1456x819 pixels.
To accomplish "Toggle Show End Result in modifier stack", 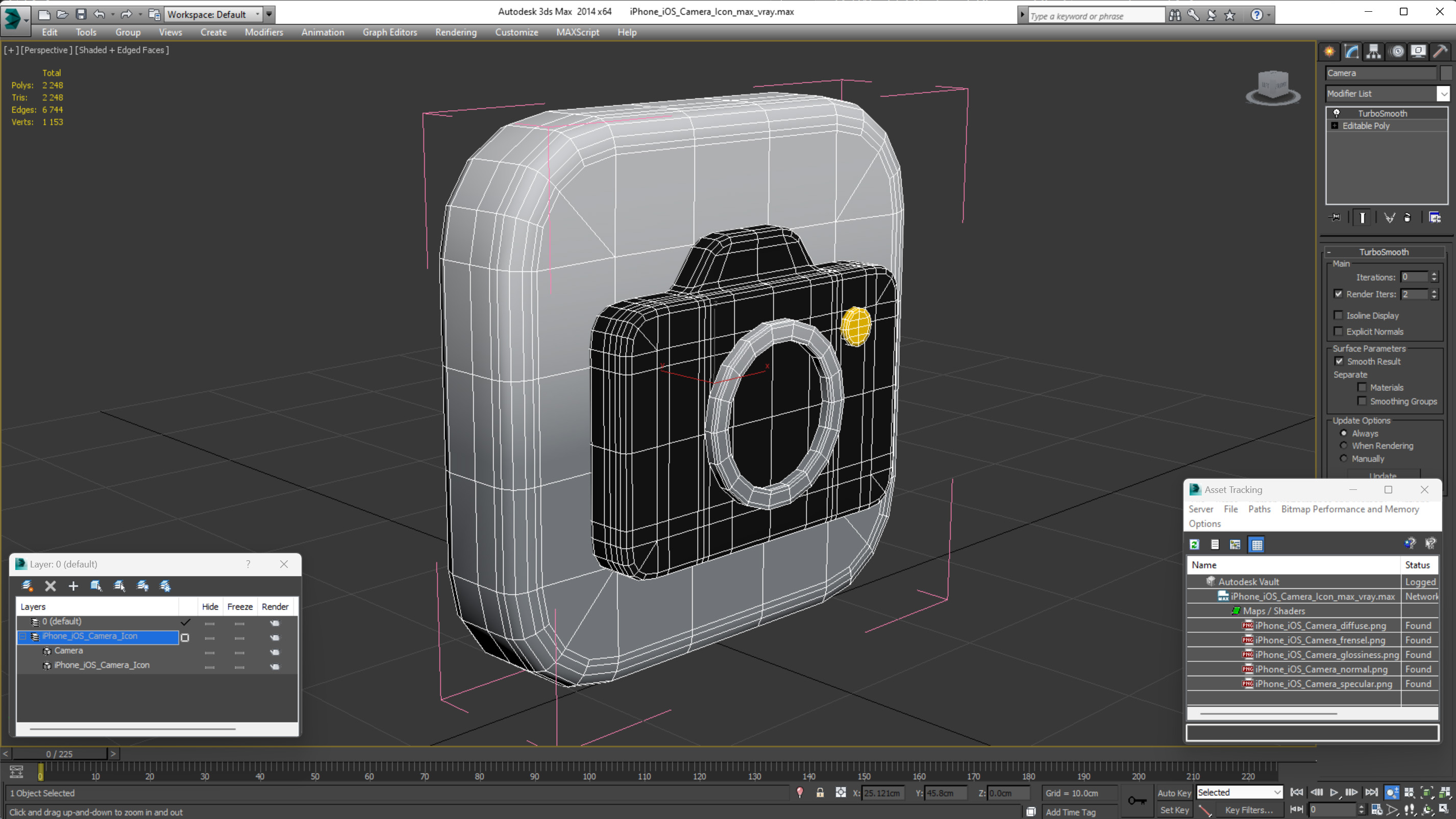I will (x=1362, y=217).
